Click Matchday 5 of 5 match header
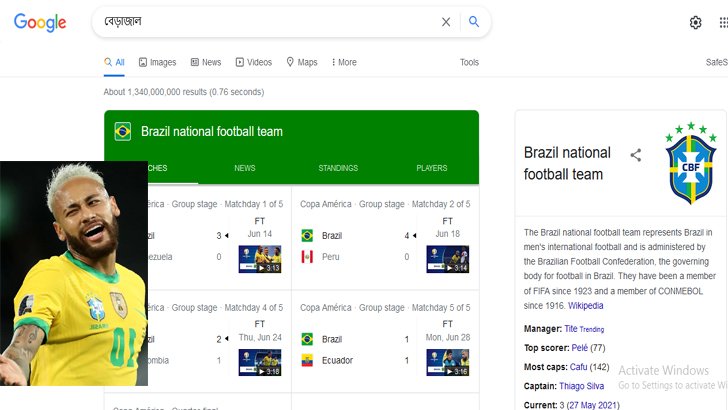The image size is (728, 410). point(385,307)
